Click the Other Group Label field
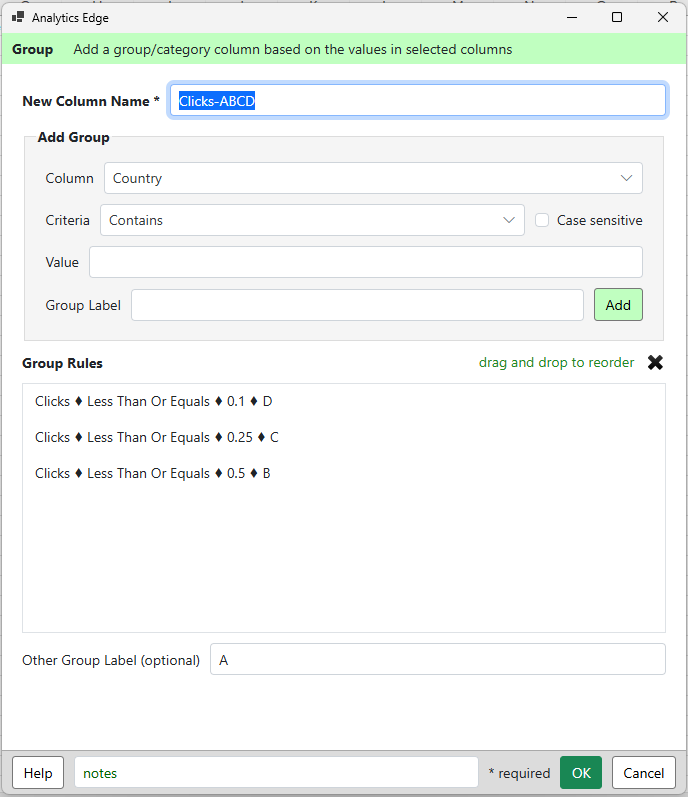The width and height of the screenshot is (688, 797). tap(437, 659)
